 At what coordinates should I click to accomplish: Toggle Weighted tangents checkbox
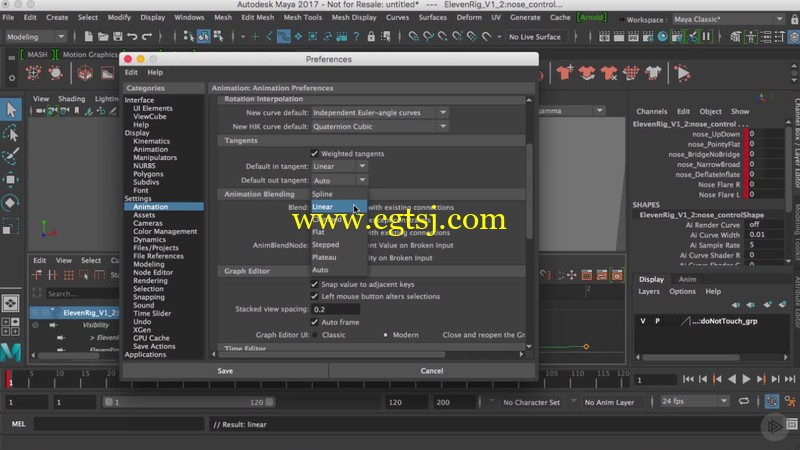pyautogui.click(x=314, y=154)
